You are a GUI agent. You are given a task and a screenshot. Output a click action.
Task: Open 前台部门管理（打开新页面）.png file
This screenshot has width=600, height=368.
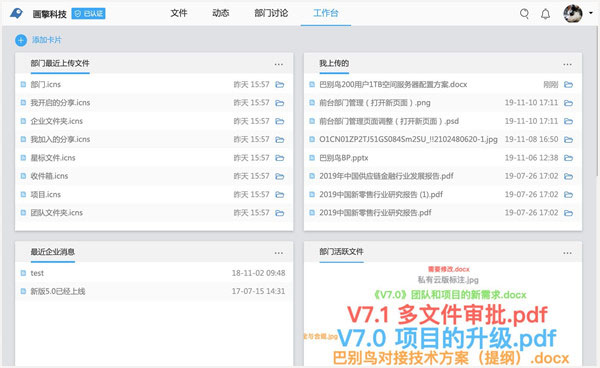tap(375, 103)
